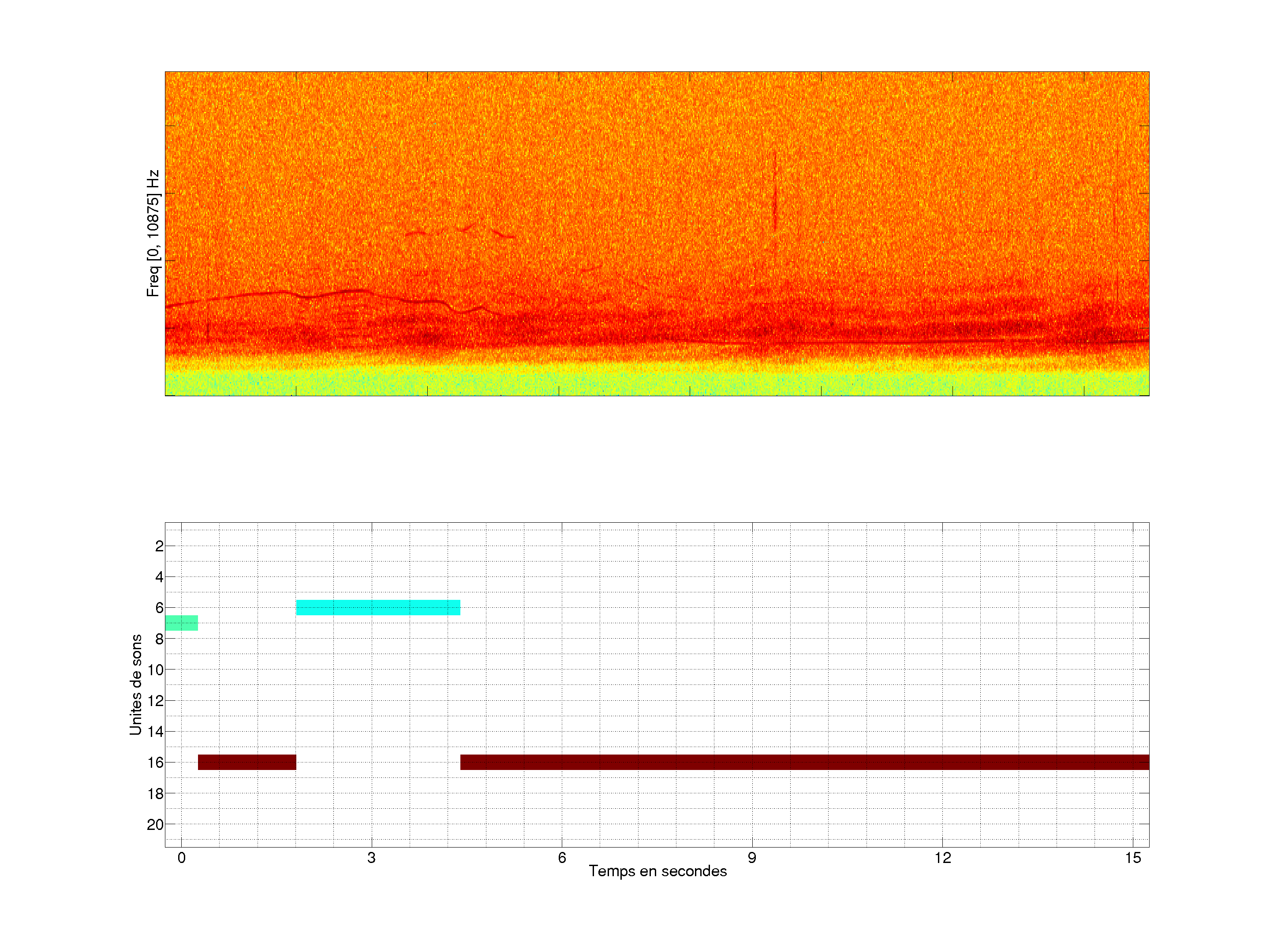Click the x-axis tick label 0
Viewport: 1270px width, 952px height.
coord(181,858)
